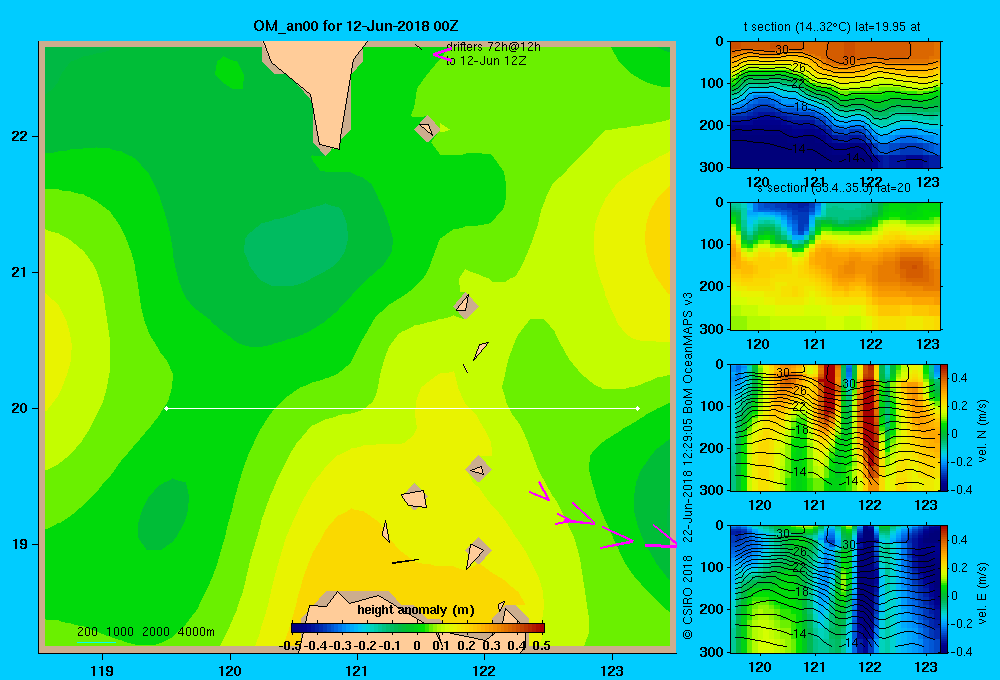Click longitude label "123" below main map

pyautogui.click(x=612, y=670)
